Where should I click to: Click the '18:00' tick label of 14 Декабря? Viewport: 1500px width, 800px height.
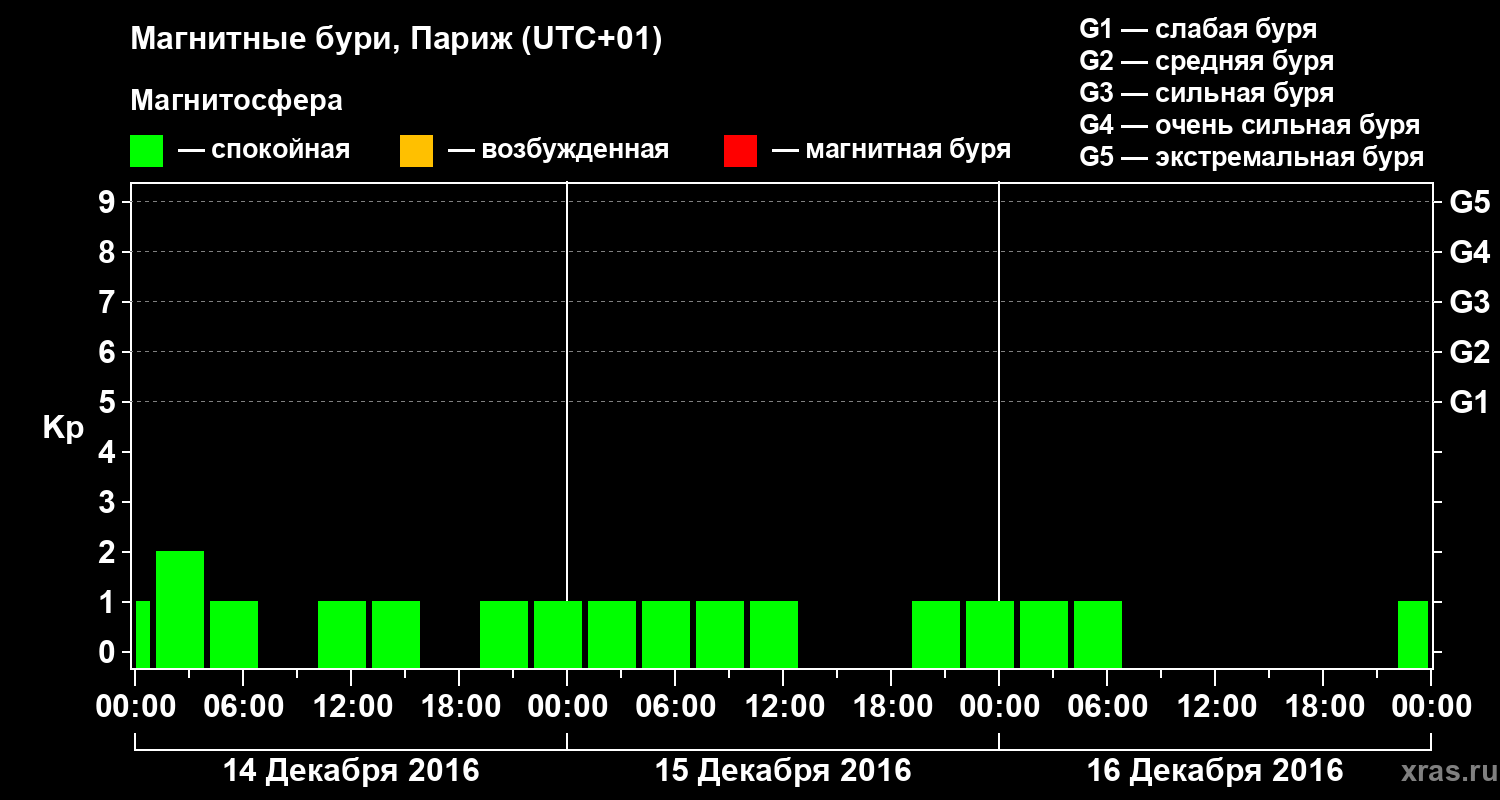click(x=459, y=707)
